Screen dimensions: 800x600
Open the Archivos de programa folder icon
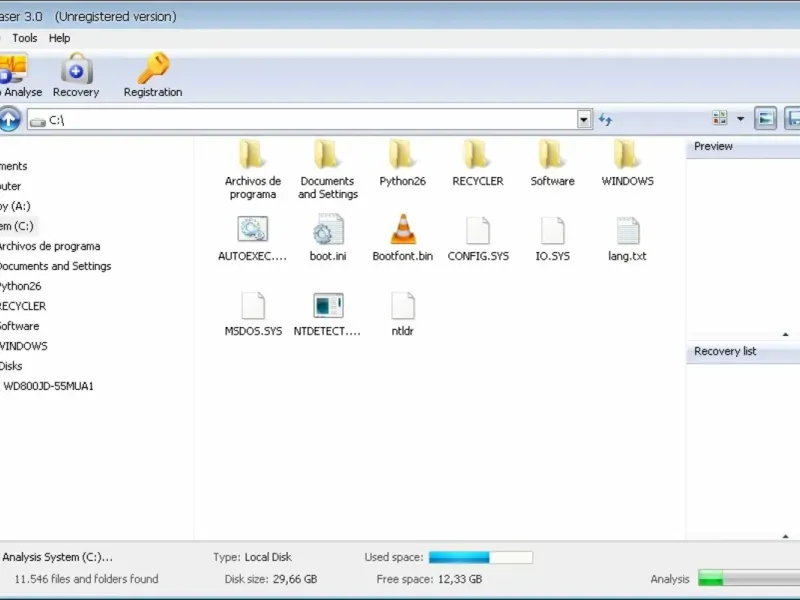click(x=252, y=154)
